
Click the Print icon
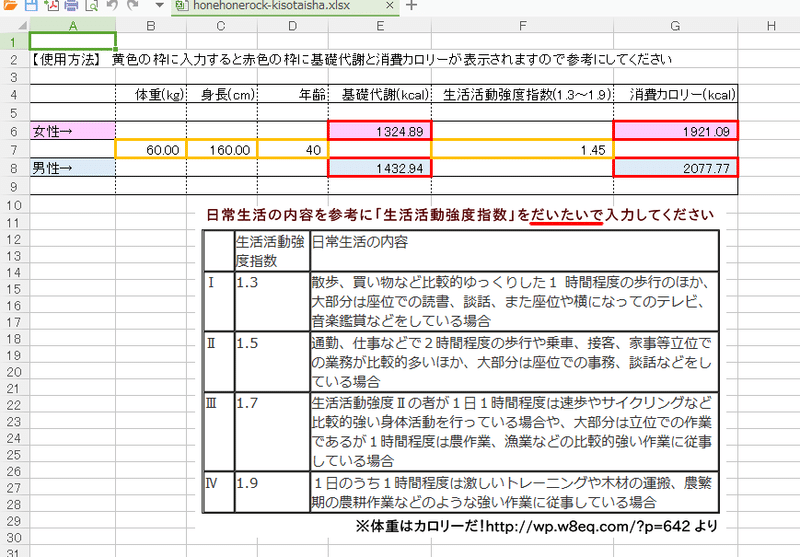click(x=71, y=6)
